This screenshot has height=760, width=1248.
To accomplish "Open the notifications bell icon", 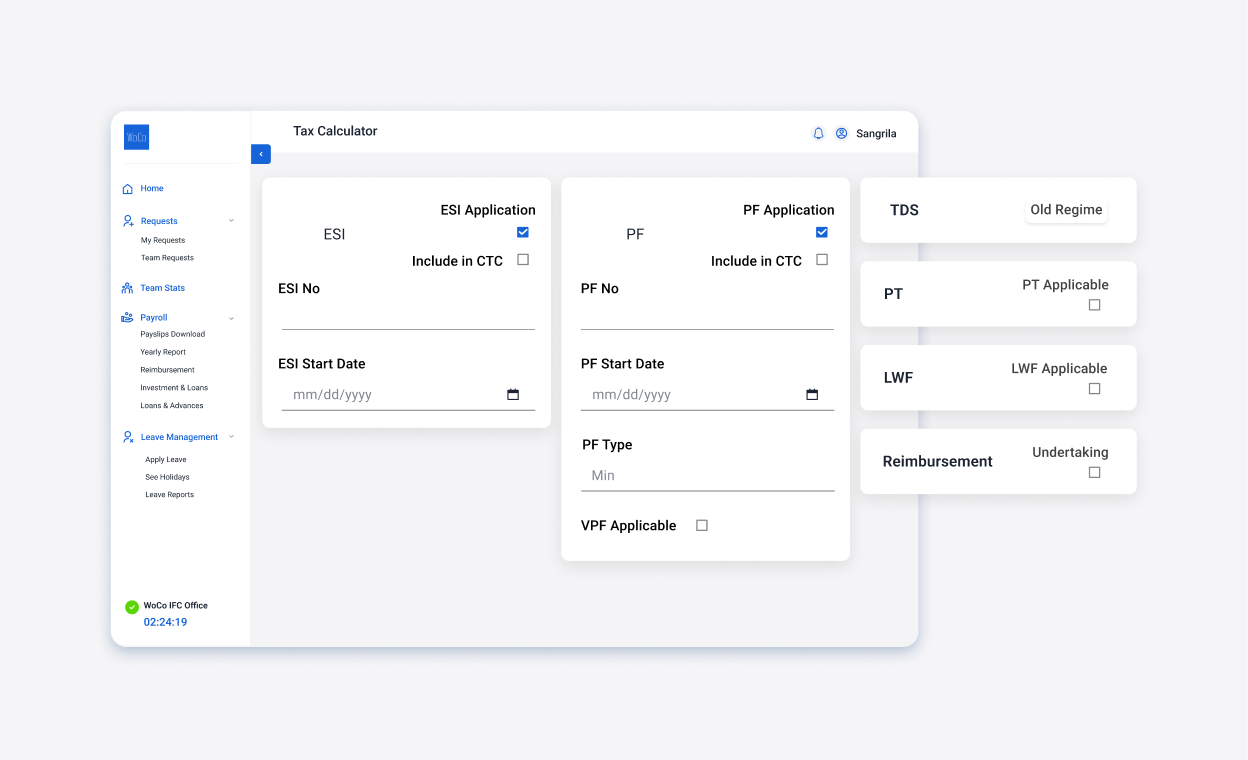I will [x=818, y=133].
